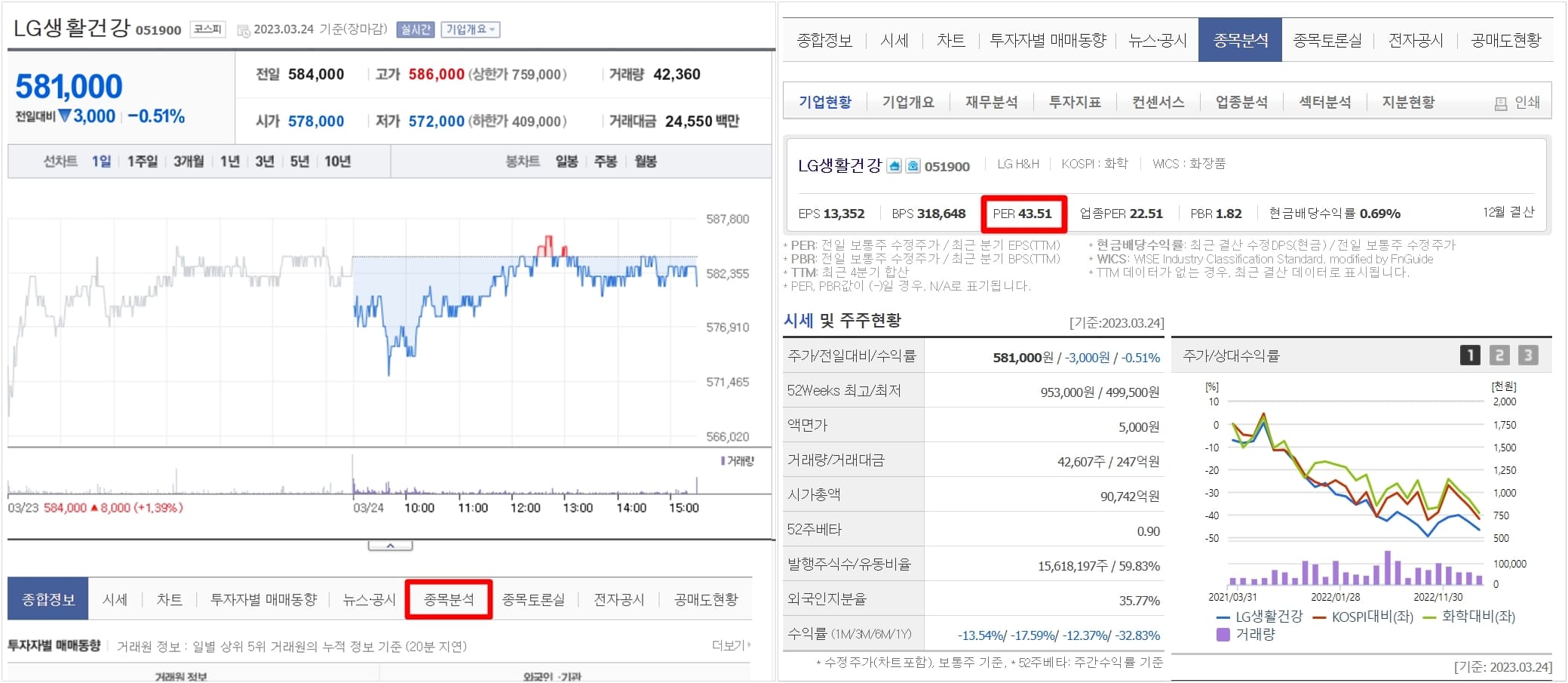Open the 기업개요 dropdown near the stock title
Viewport: 1568px width, 683px height.
(471, 29)
